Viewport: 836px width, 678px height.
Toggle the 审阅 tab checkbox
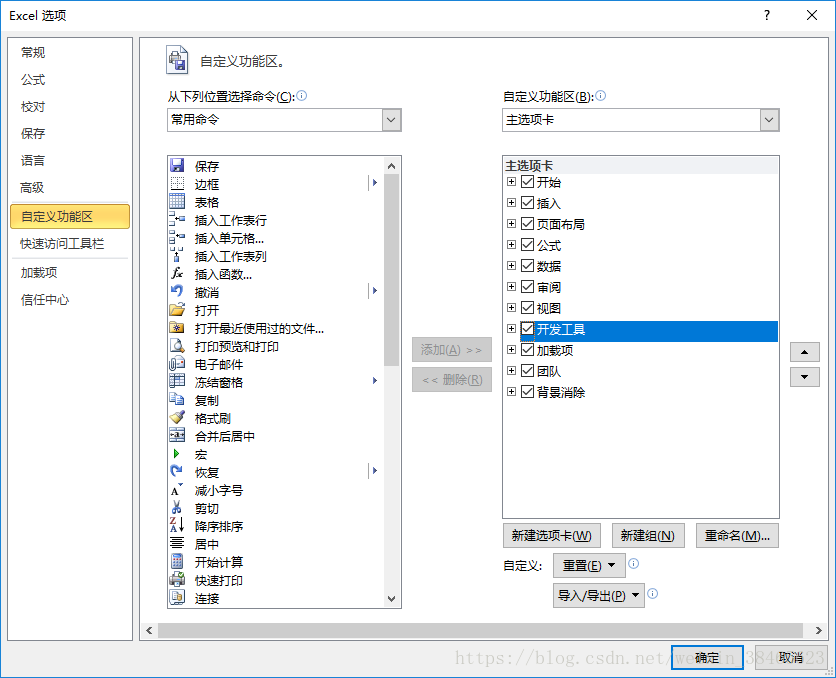click(x=527, y=287)
